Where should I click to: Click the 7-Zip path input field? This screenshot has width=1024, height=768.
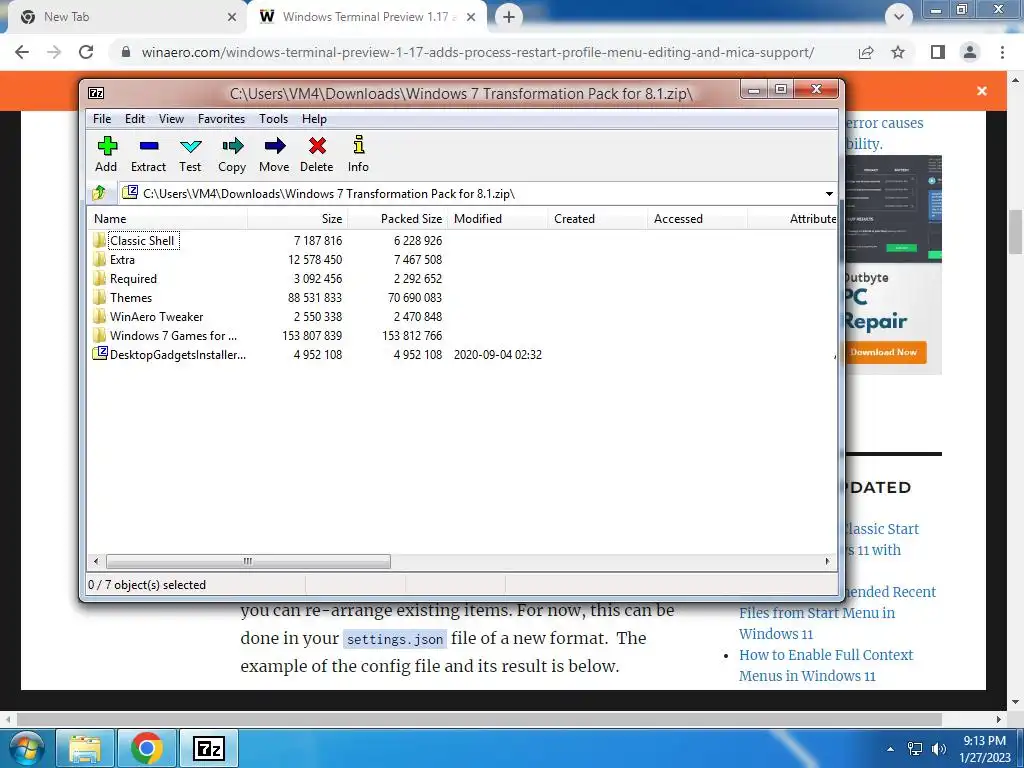tap(471, 193)
